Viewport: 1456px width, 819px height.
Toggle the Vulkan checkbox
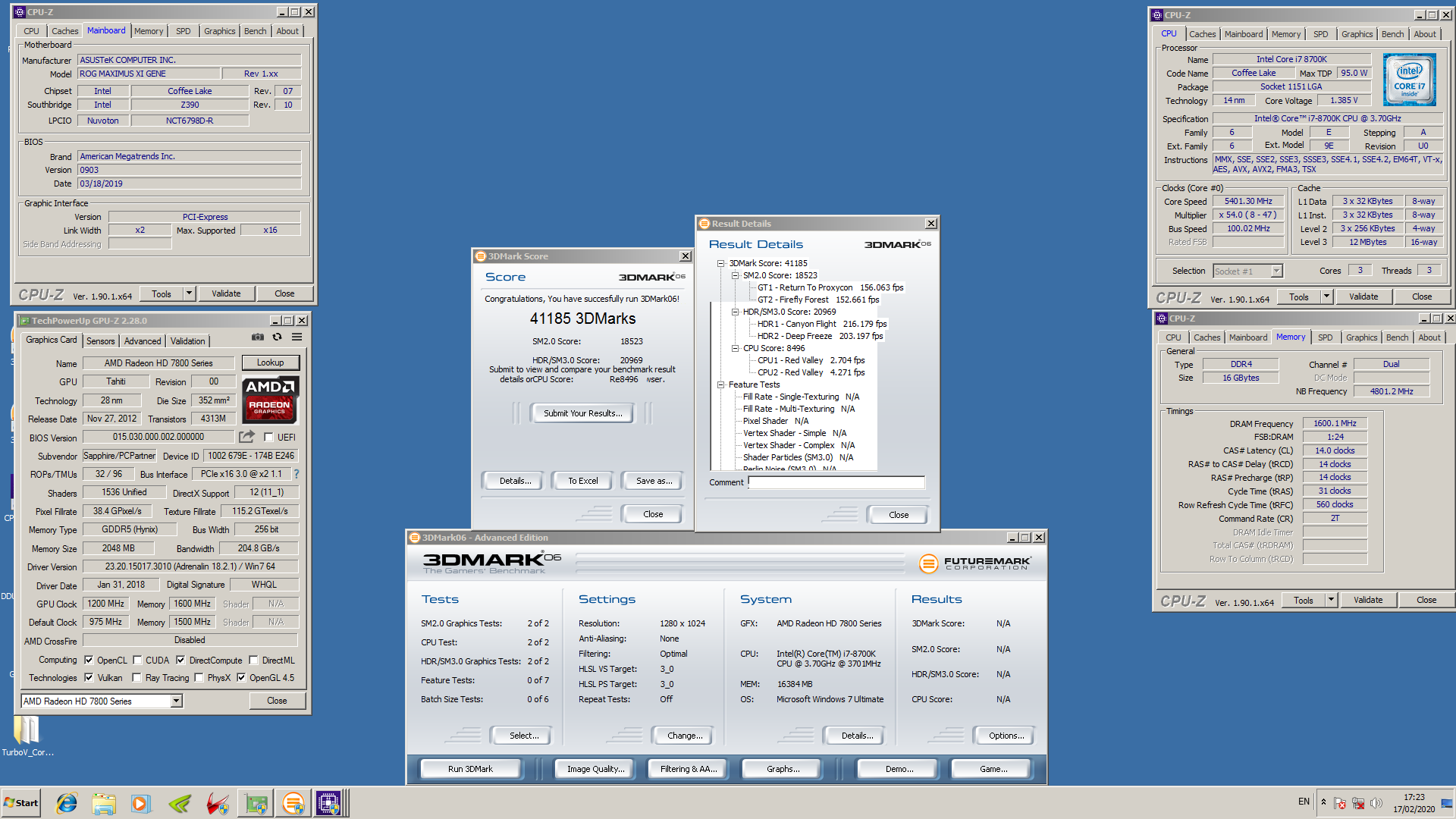[x=89, y=678]
